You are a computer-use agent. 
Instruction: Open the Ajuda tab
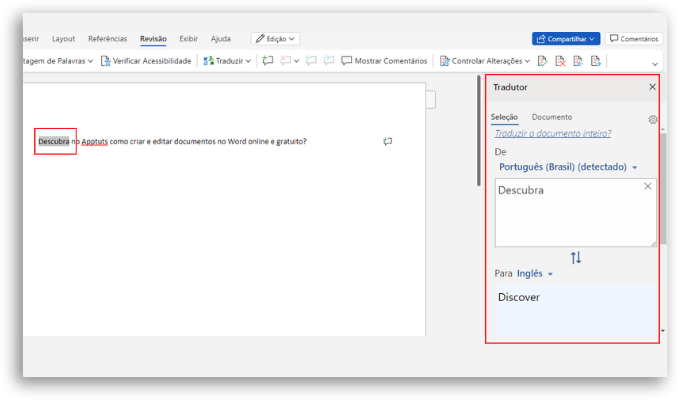point(221,39)
